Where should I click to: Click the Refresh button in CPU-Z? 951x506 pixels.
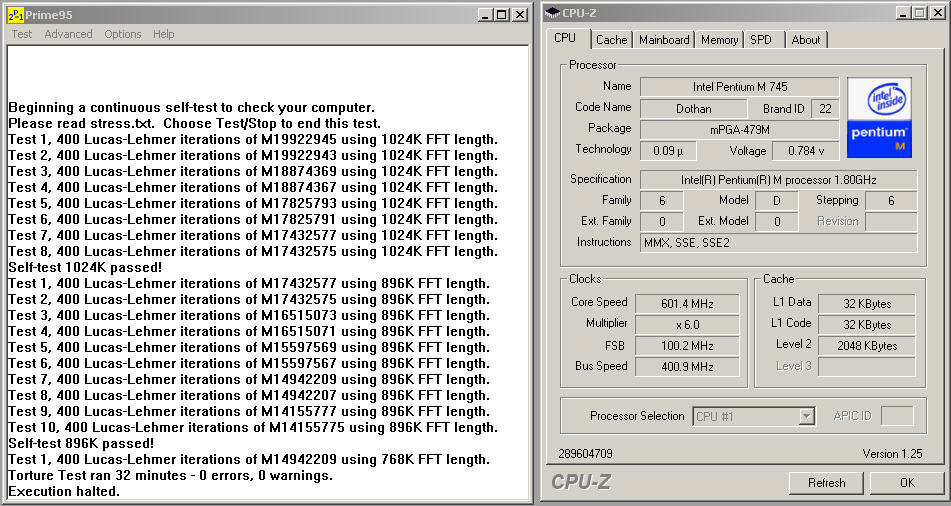pyautogui.click(x=826, y=483)
